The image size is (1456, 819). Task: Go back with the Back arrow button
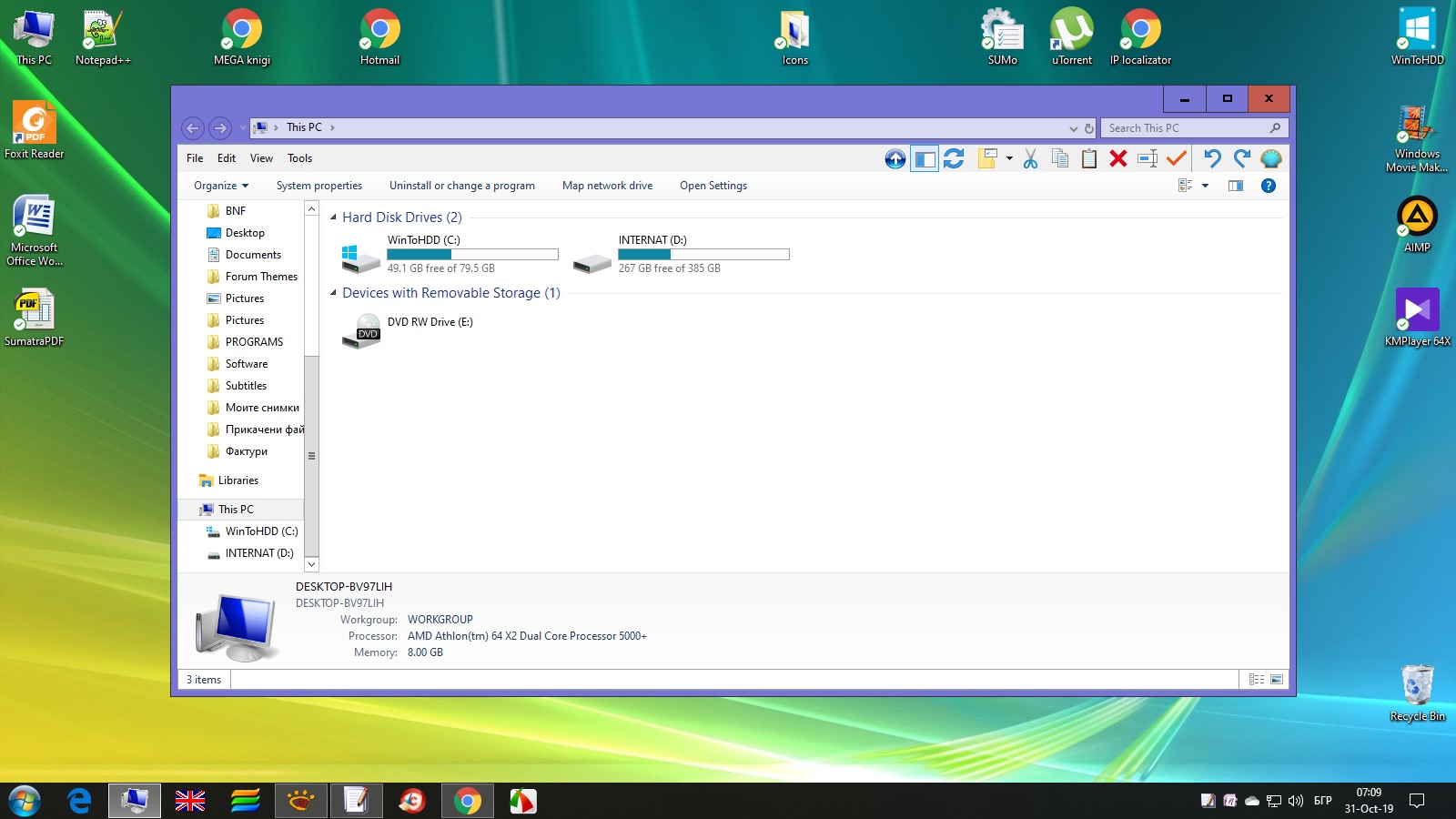pyautogui.click(x=192, y=128)
